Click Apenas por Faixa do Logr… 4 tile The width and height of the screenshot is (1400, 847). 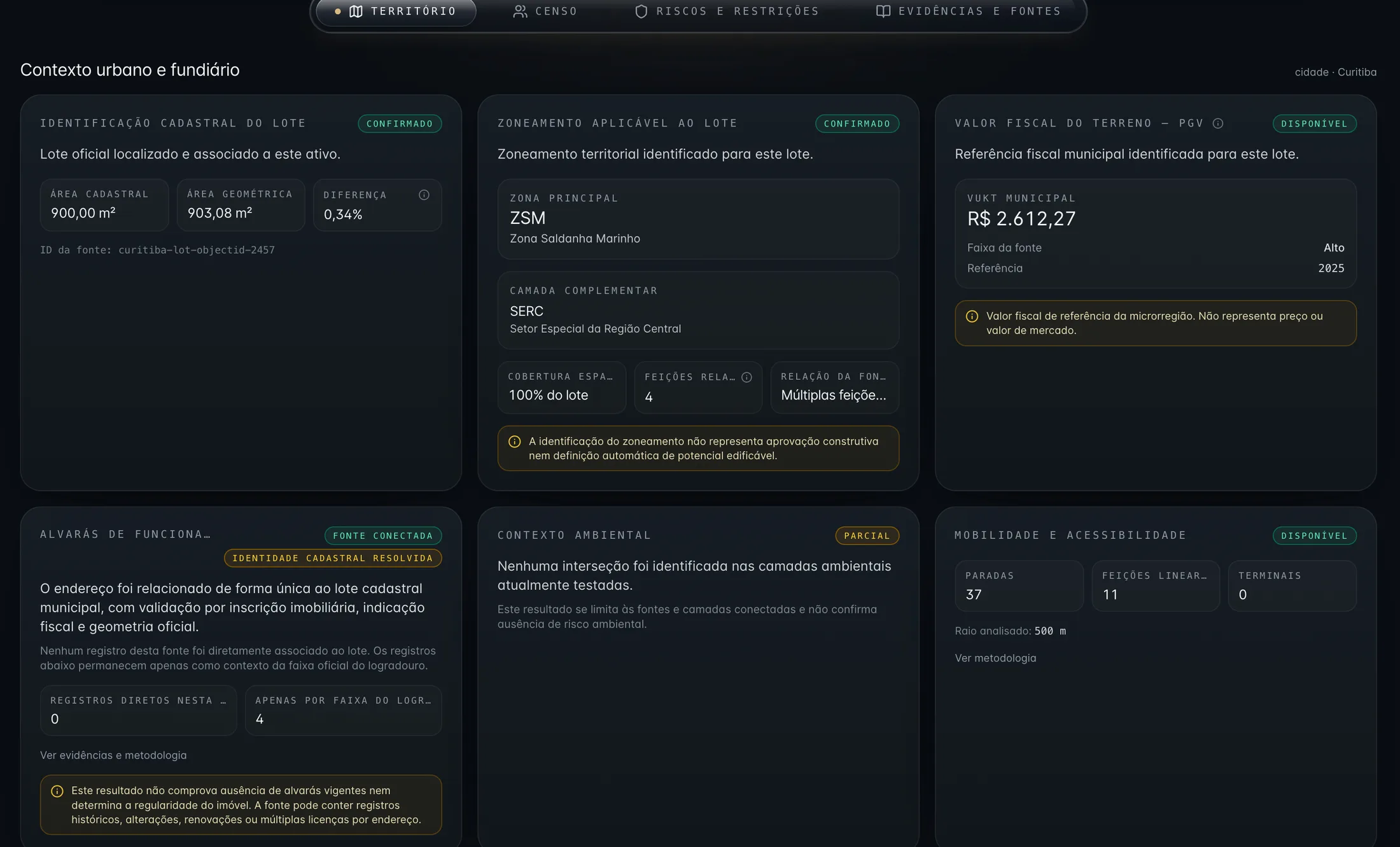tap(344, 711)
